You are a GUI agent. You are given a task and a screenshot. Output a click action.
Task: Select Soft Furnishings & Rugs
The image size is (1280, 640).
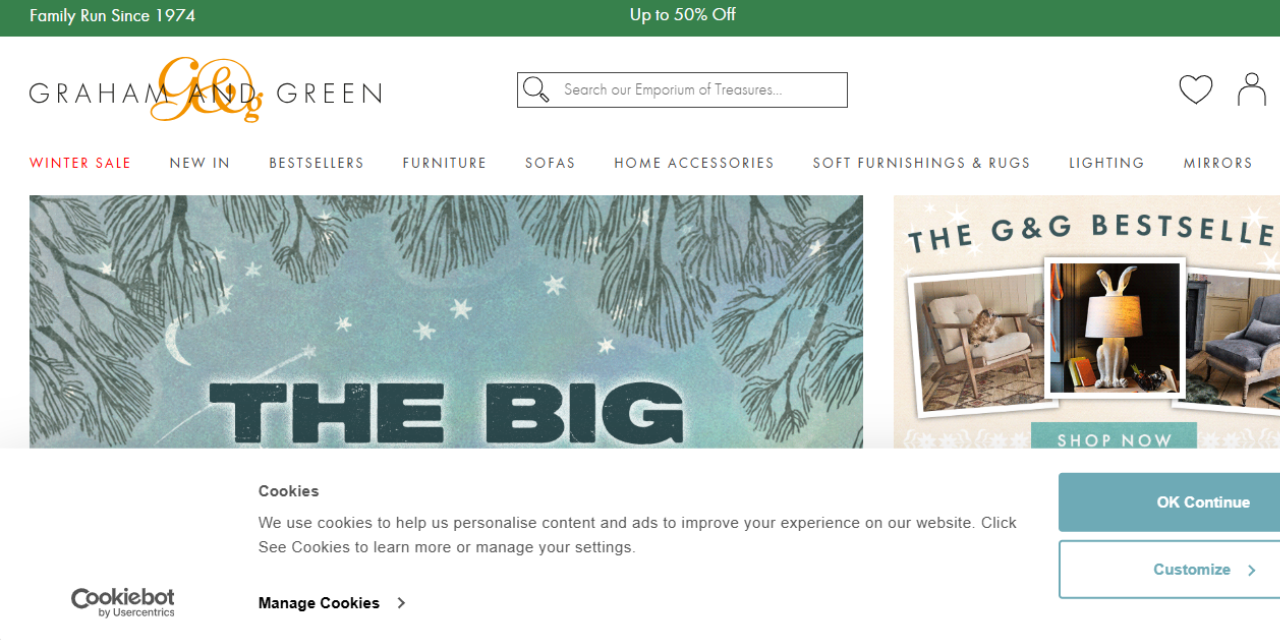click(x=921, y=163)
